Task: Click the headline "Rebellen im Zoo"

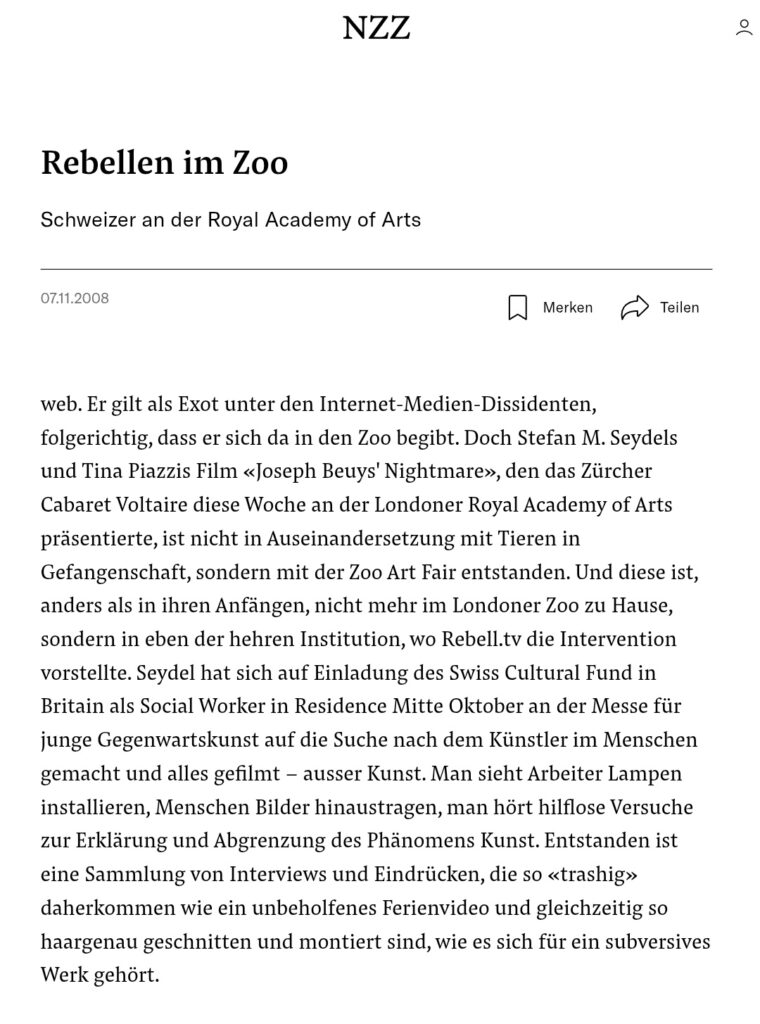Action: (164, 162)
